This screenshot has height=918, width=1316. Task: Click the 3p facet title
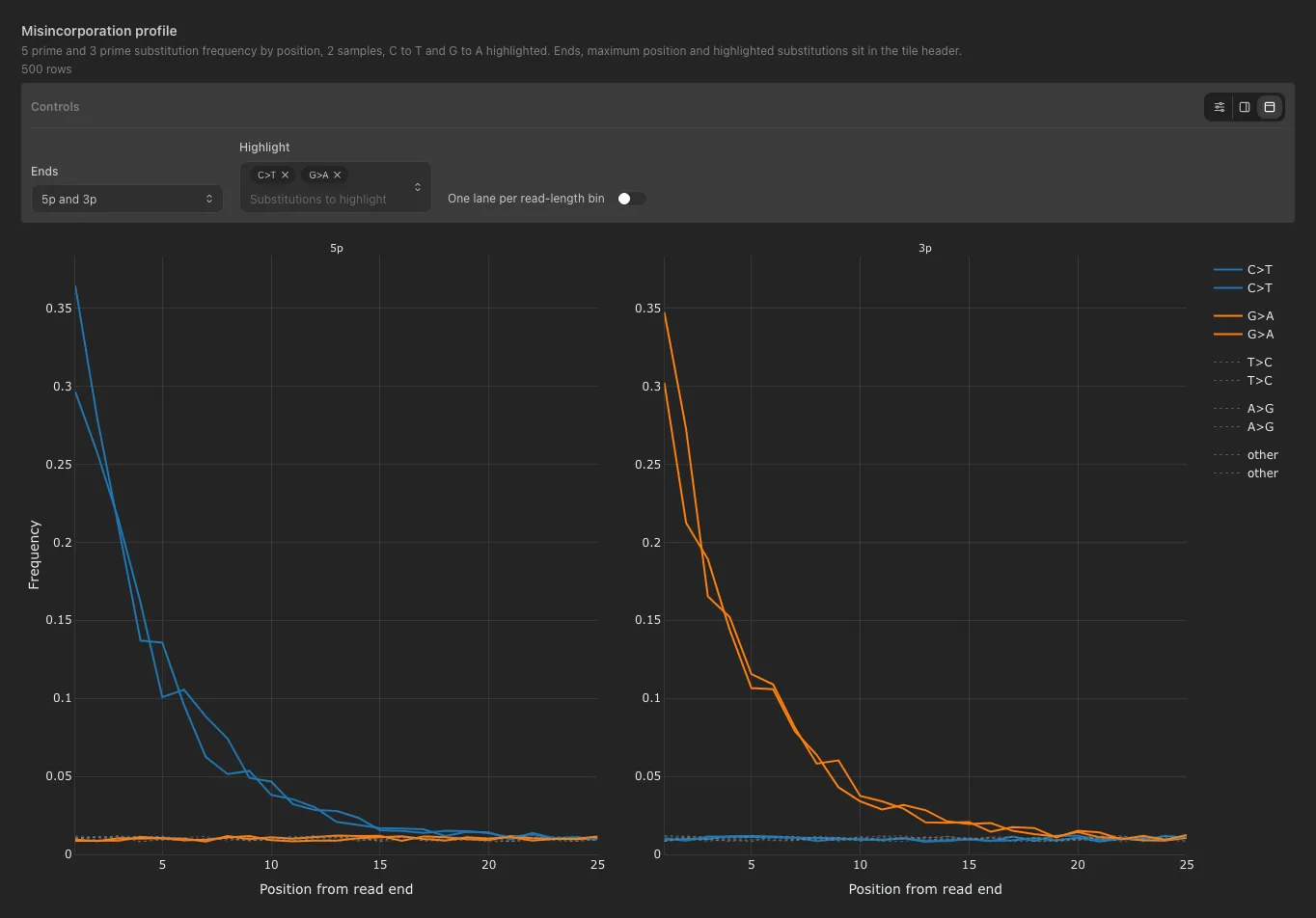(x=925, y=249)
